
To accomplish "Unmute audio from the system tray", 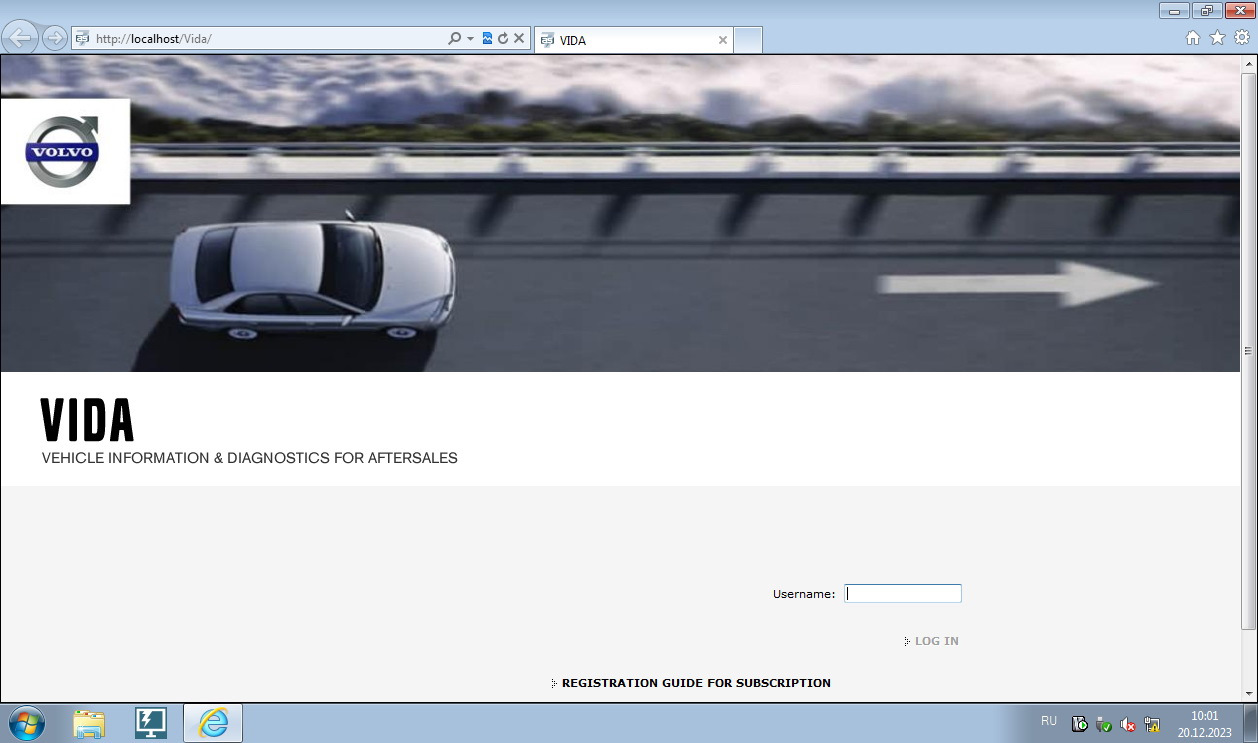I will 1128,723.
